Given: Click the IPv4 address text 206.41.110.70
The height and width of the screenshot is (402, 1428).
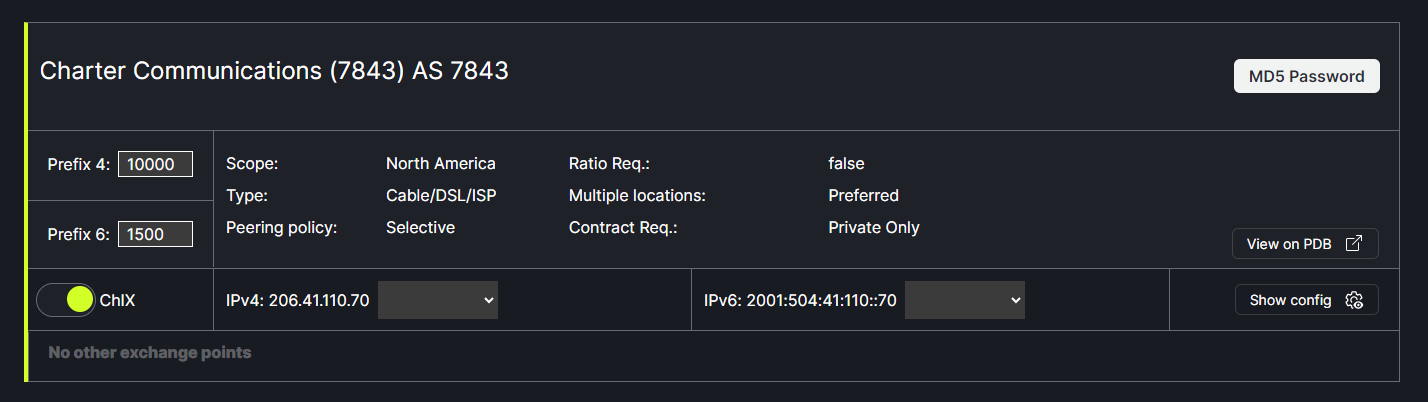Looking at the screenshot, I should (298, 300).
